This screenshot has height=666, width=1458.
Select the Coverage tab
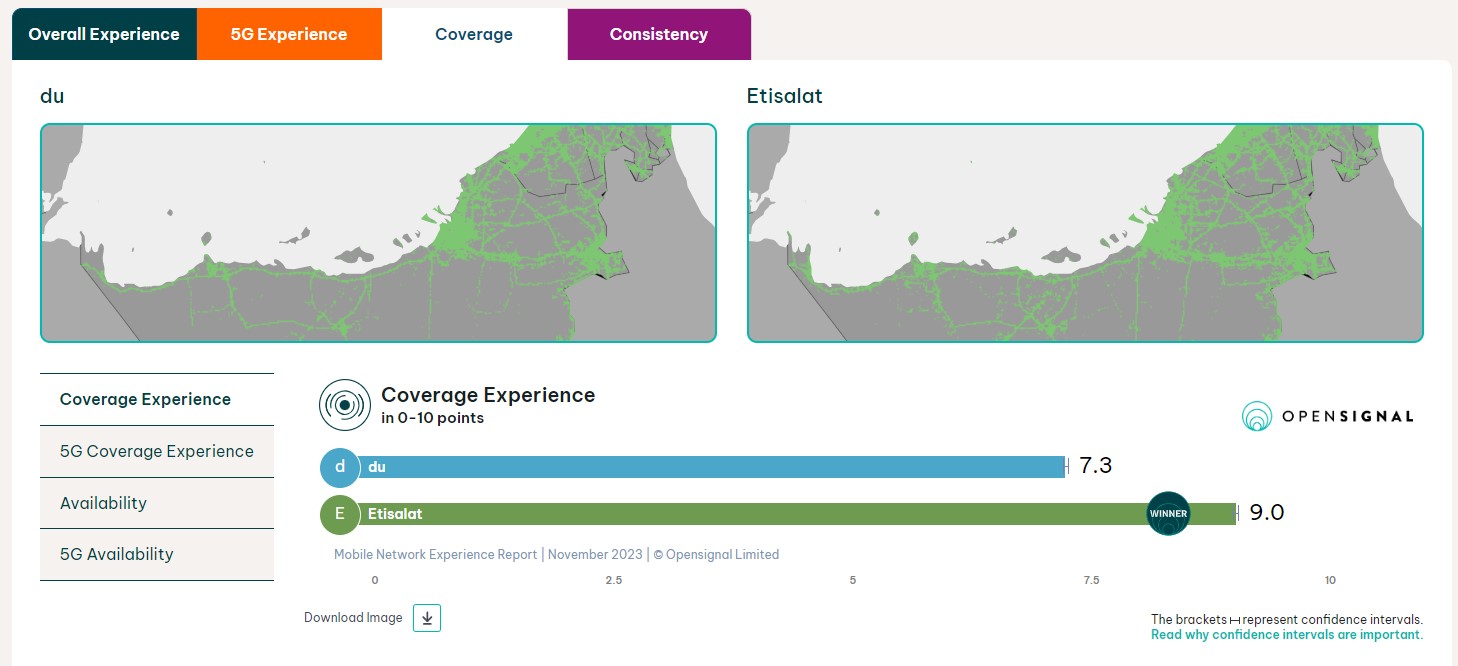pyautogui.click(x=474, y=34)
